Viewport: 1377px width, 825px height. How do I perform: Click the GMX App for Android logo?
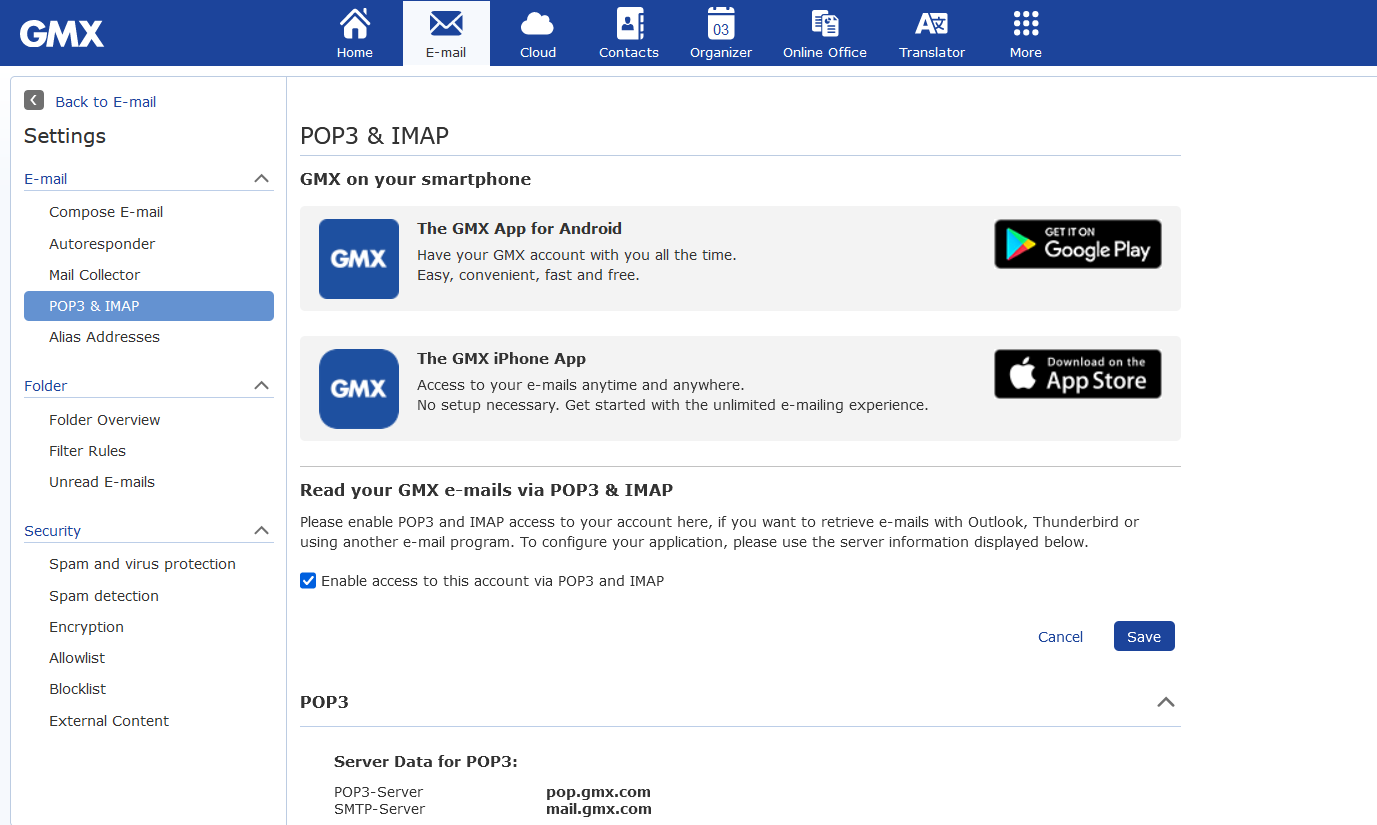[359, 259]
